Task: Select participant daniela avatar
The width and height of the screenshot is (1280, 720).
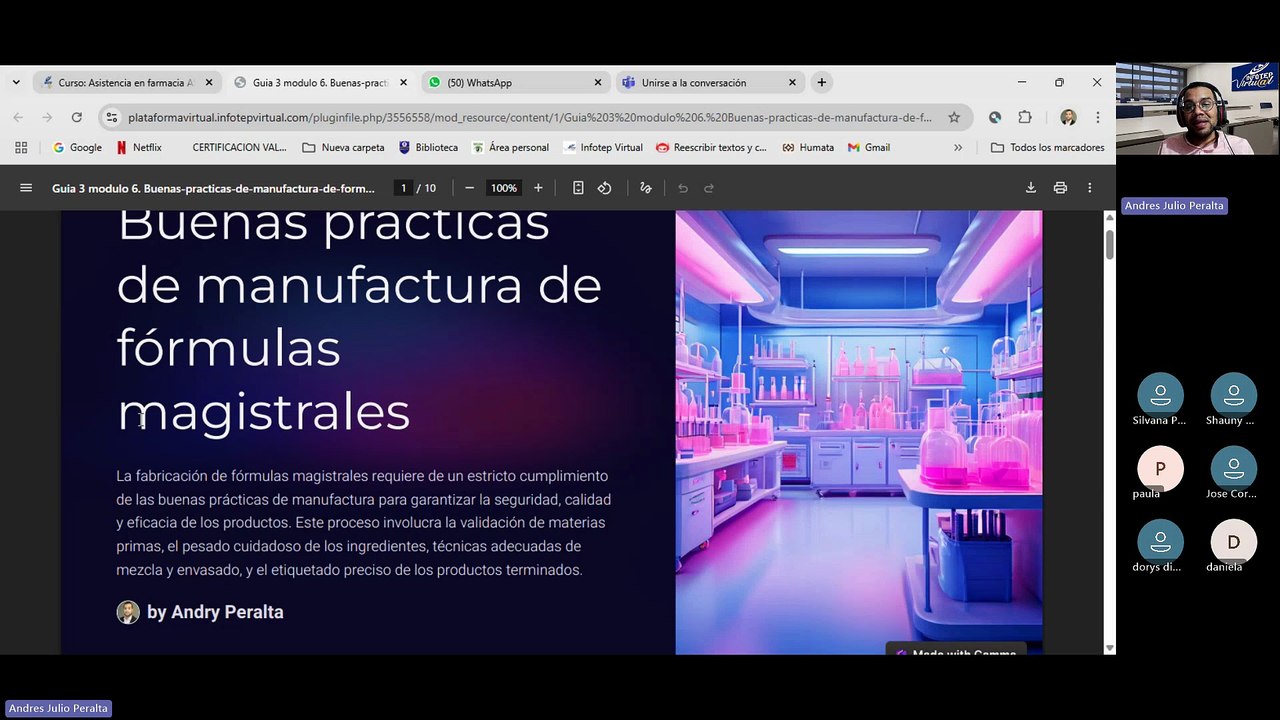Action: tap(1233, 542)
